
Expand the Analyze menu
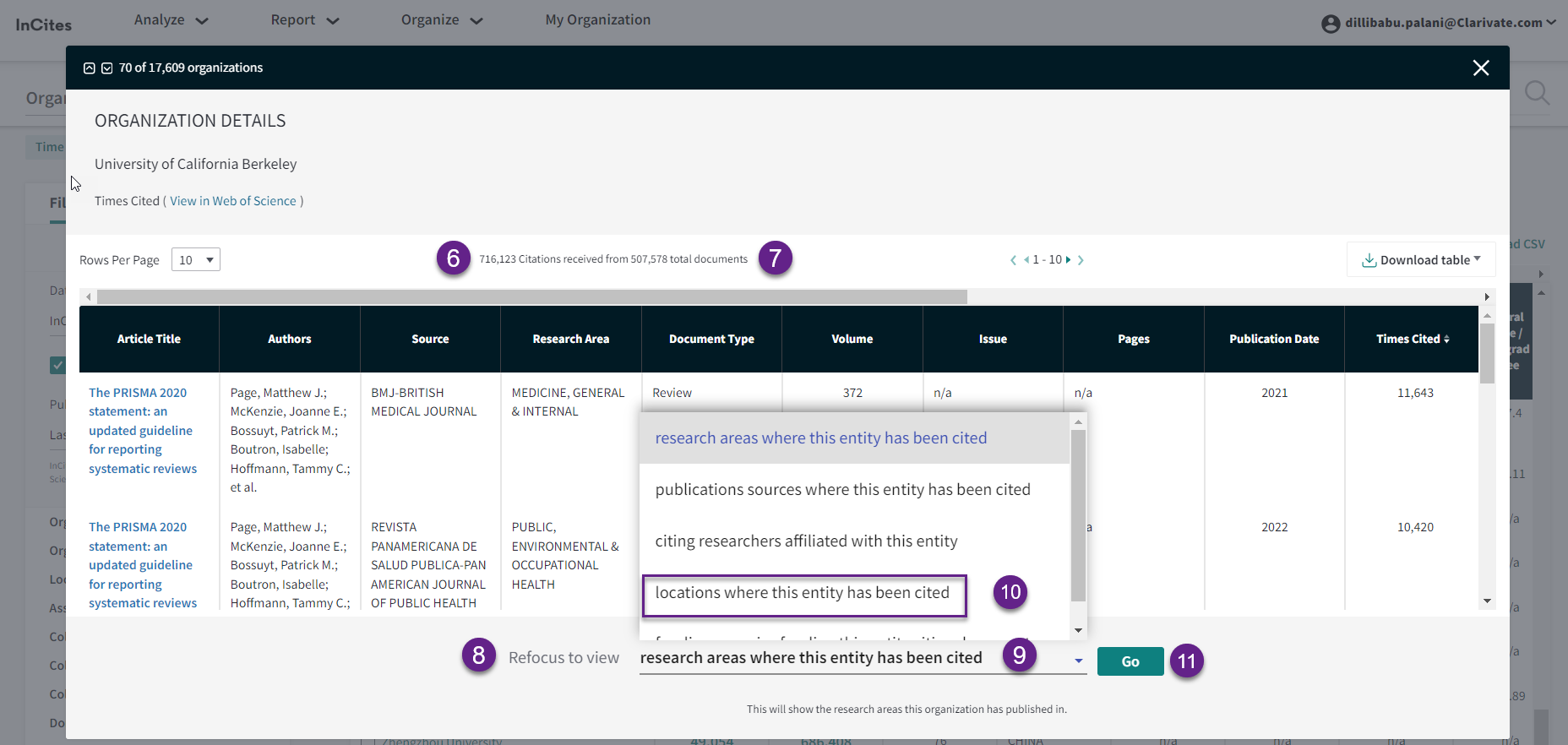click(x=171, y=19)
